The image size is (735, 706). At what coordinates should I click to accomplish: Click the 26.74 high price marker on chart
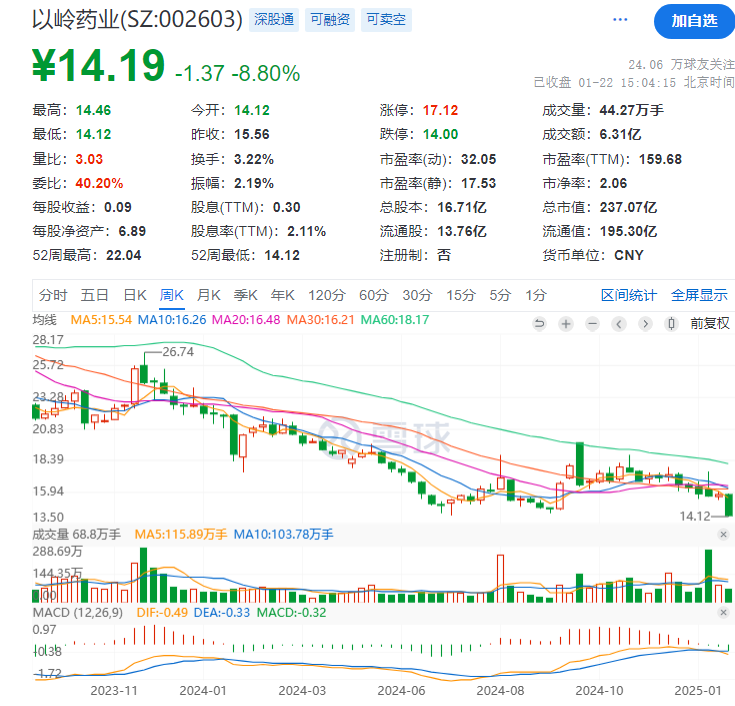178,352
